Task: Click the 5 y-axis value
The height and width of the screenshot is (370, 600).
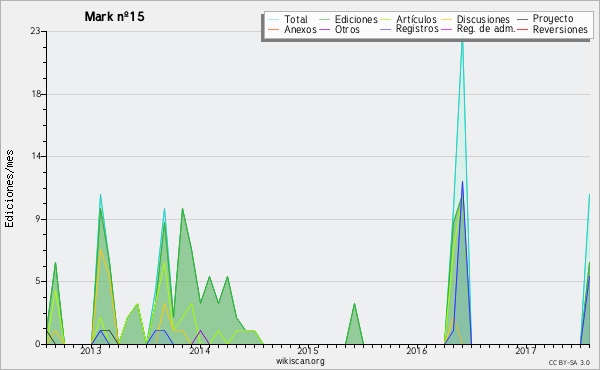Action: coord(38,281)
